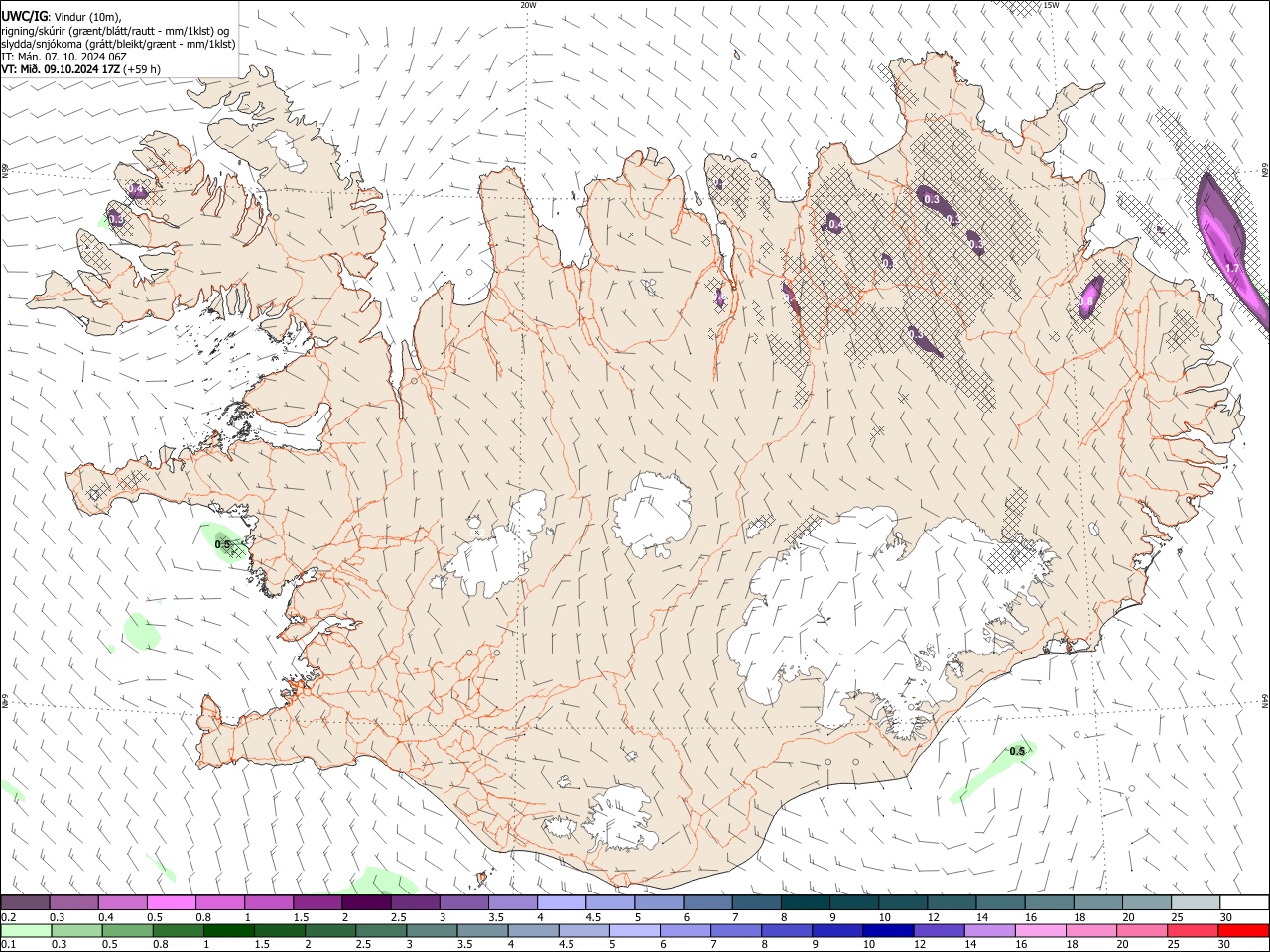This screenshot has width=1270, height=952.
Task: Pick the white 30 swatch in the upper legend
Action: click(1244, 902)
